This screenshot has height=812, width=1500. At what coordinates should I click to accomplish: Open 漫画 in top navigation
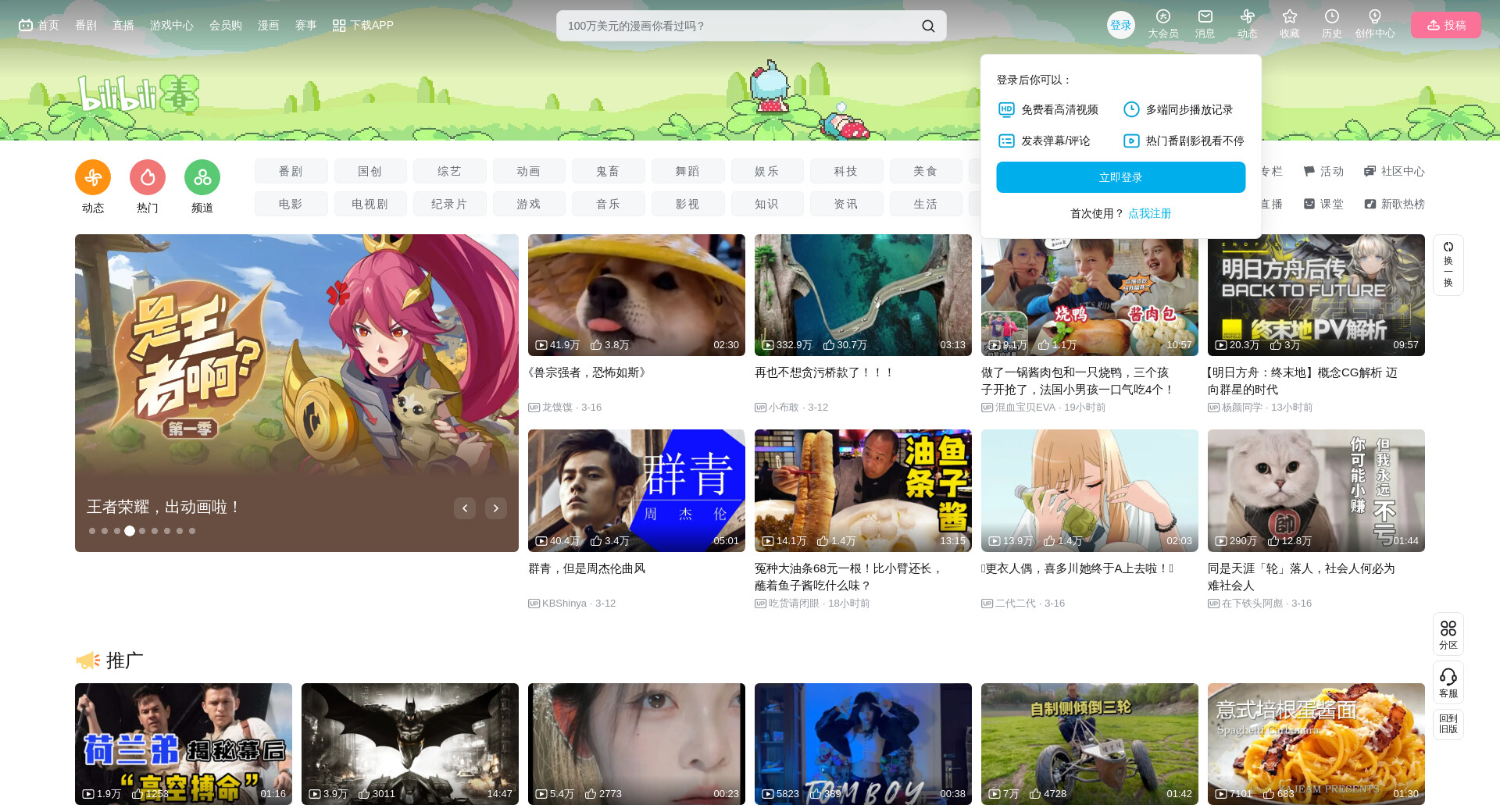269,25
